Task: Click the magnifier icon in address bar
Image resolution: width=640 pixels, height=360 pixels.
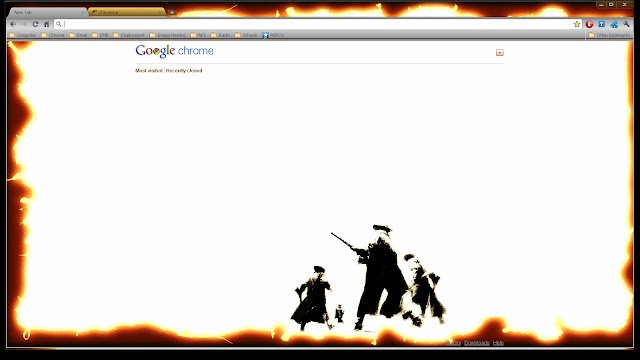Action: (x=59, y=24)
